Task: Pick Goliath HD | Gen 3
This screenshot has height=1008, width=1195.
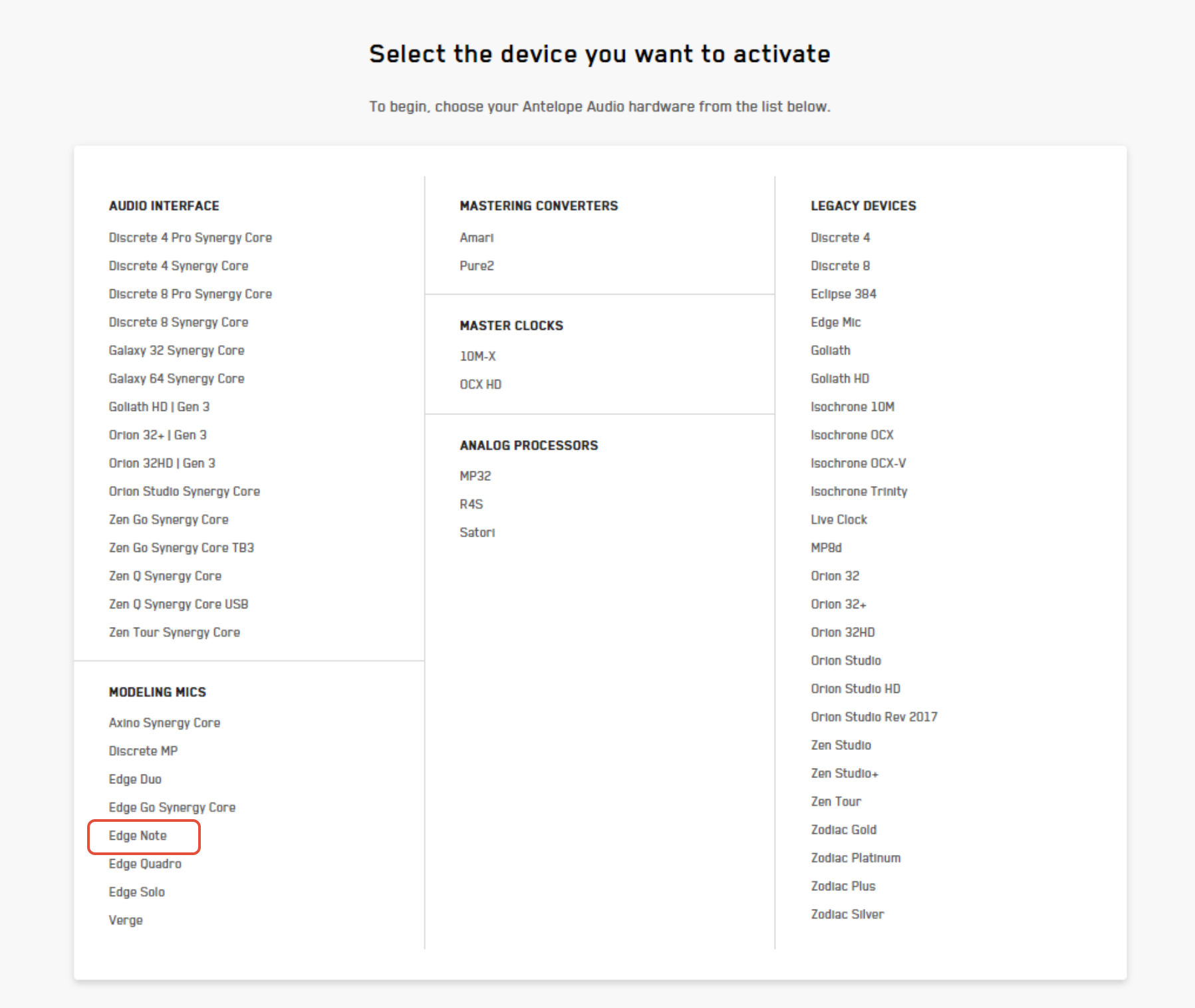Action: click(159, 407)
